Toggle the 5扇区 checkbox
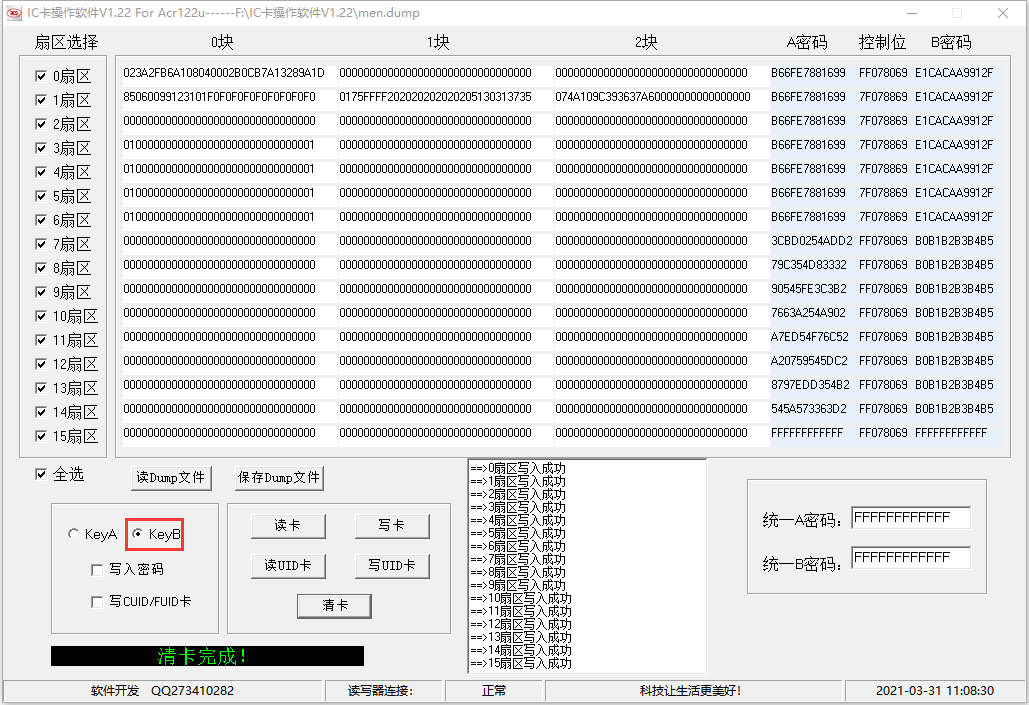 click(x=41, y=196)
